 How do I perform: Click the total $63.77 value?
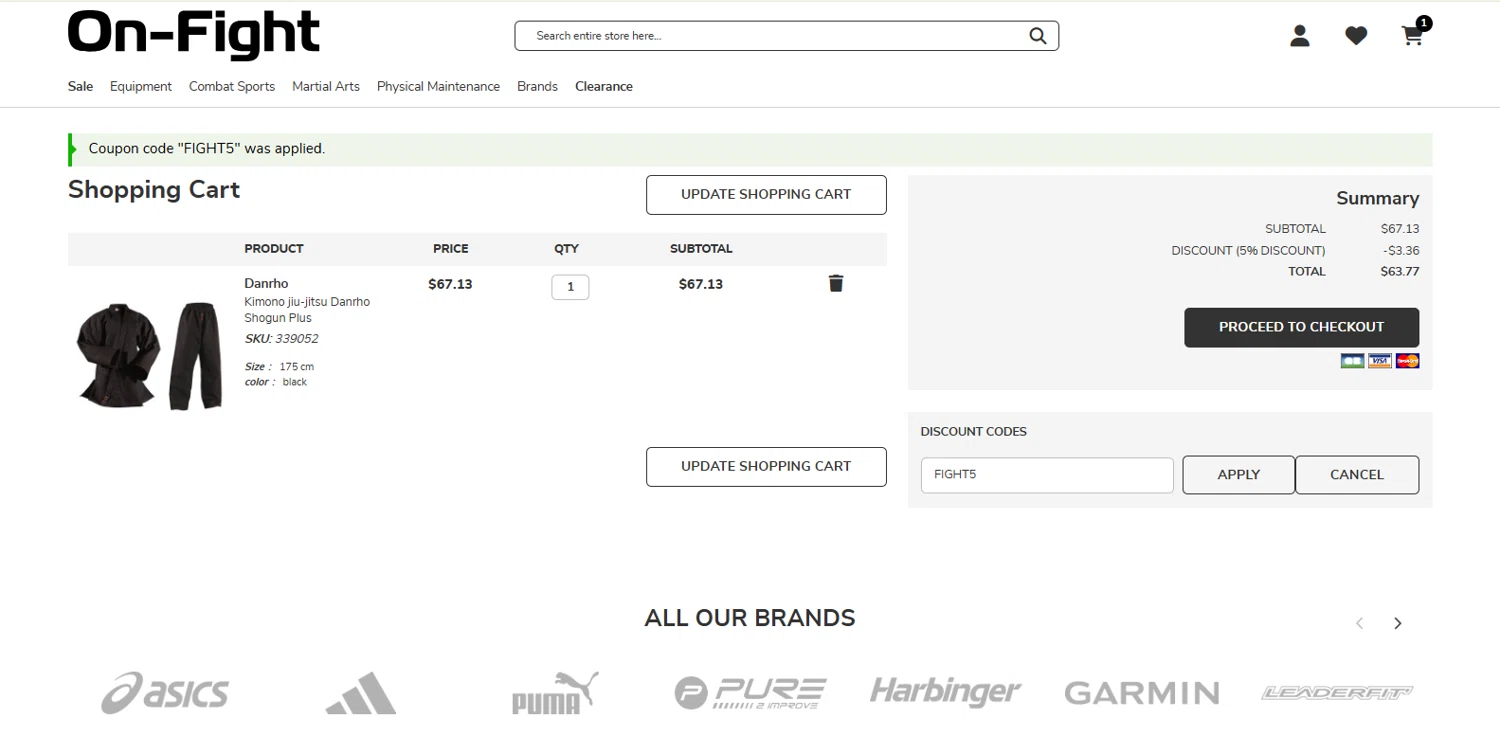point(1400,271)
